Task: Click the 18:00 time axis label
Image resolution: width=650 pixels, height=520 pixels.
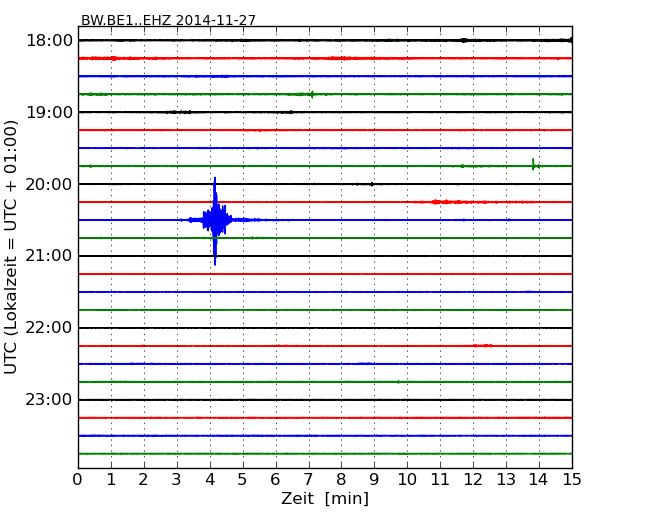Action: click(49, 41)
